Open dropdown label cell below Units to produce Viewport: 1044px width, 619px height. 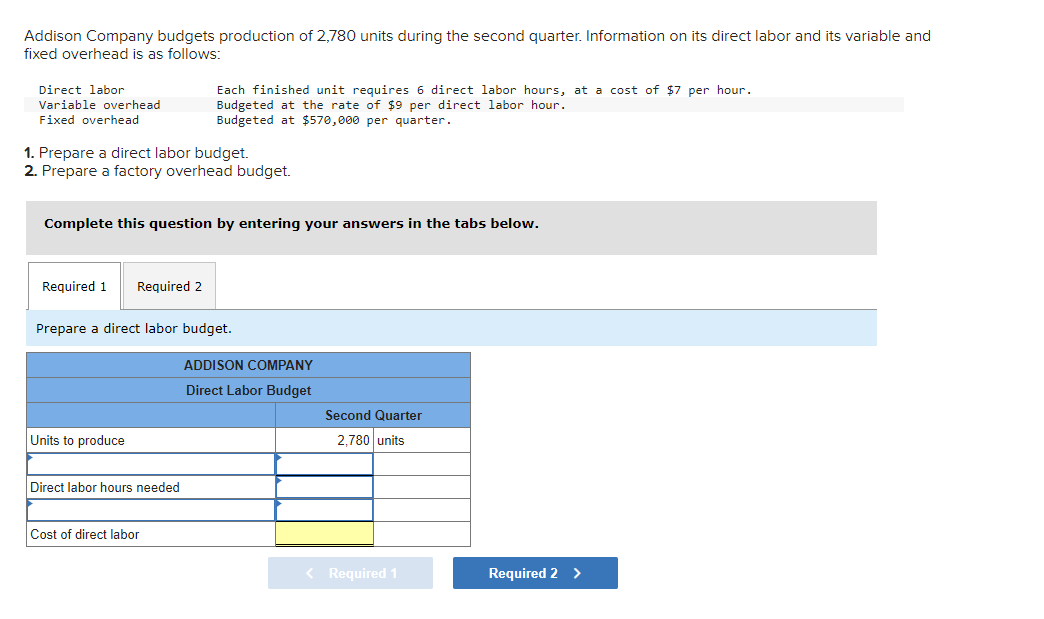(x=151, y=464)
